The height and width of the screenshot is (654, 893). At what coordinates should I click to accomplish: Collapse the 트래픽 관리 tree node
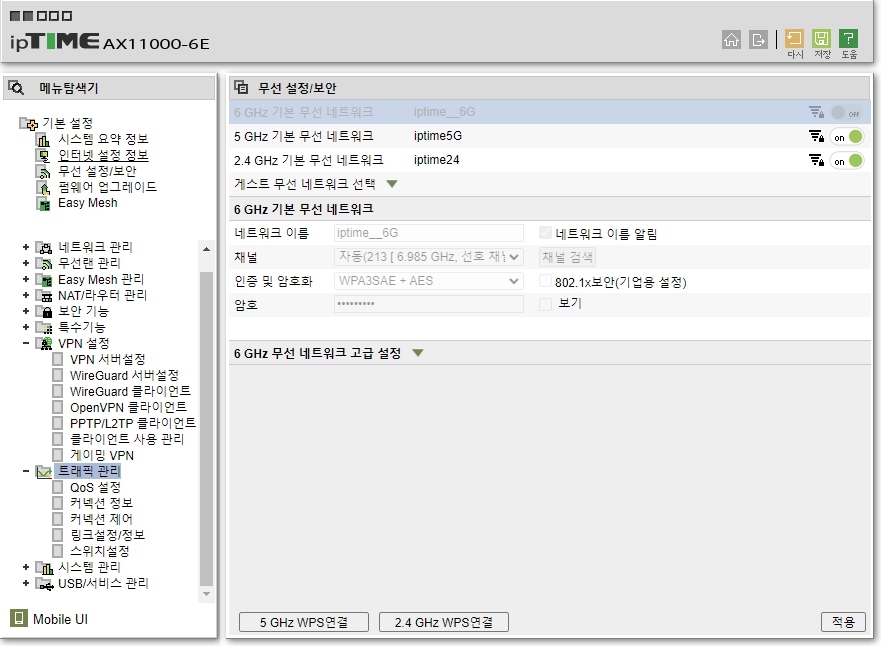click(26, 471)
